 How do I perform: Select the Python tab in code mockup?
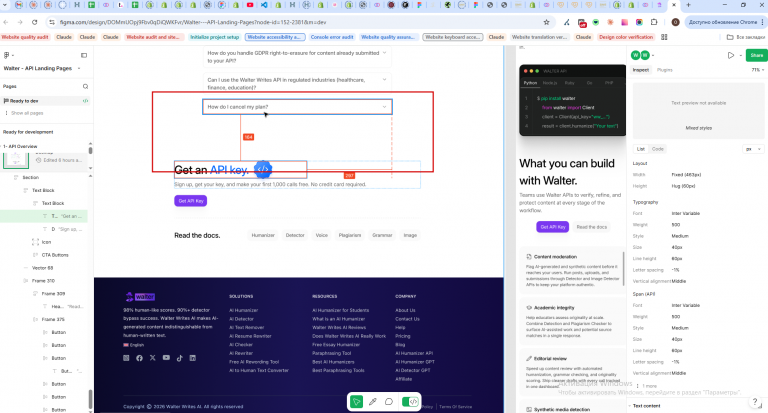pyautogui.click(x=530, y=83)
